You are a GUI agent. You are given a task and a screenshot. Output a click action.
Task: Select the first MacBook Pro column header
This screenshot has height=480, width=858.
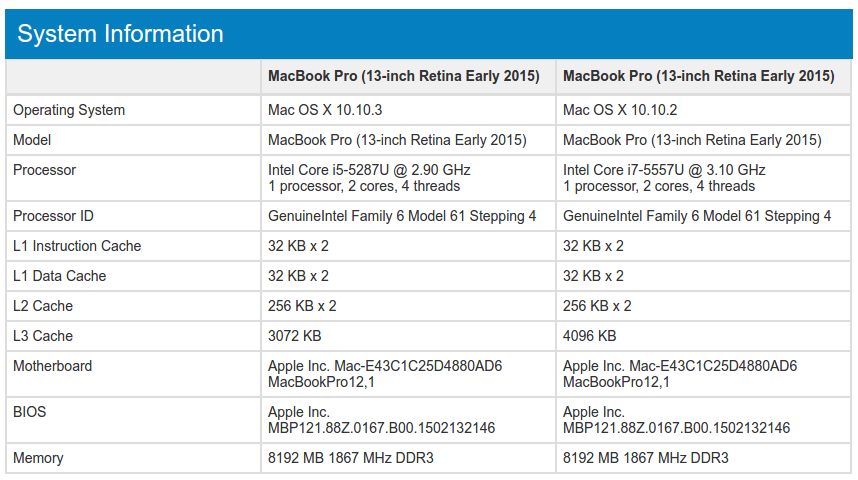(x=404, y=76)
